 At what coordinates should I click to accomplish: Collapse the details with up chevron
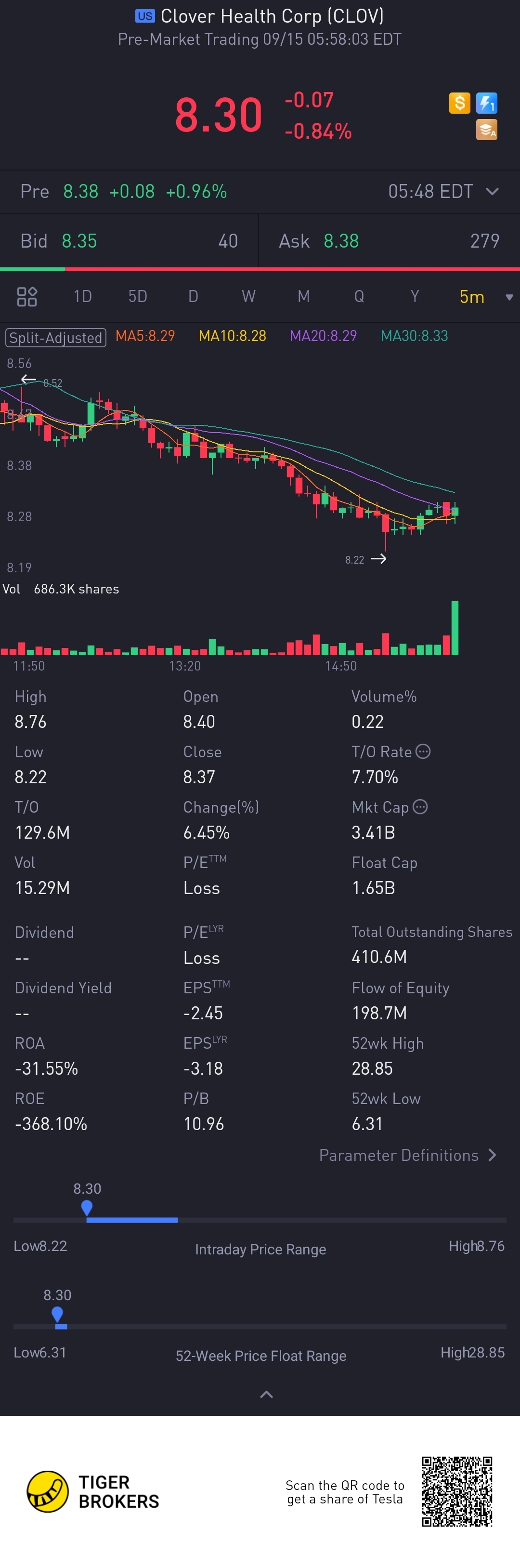(266, 1395)
